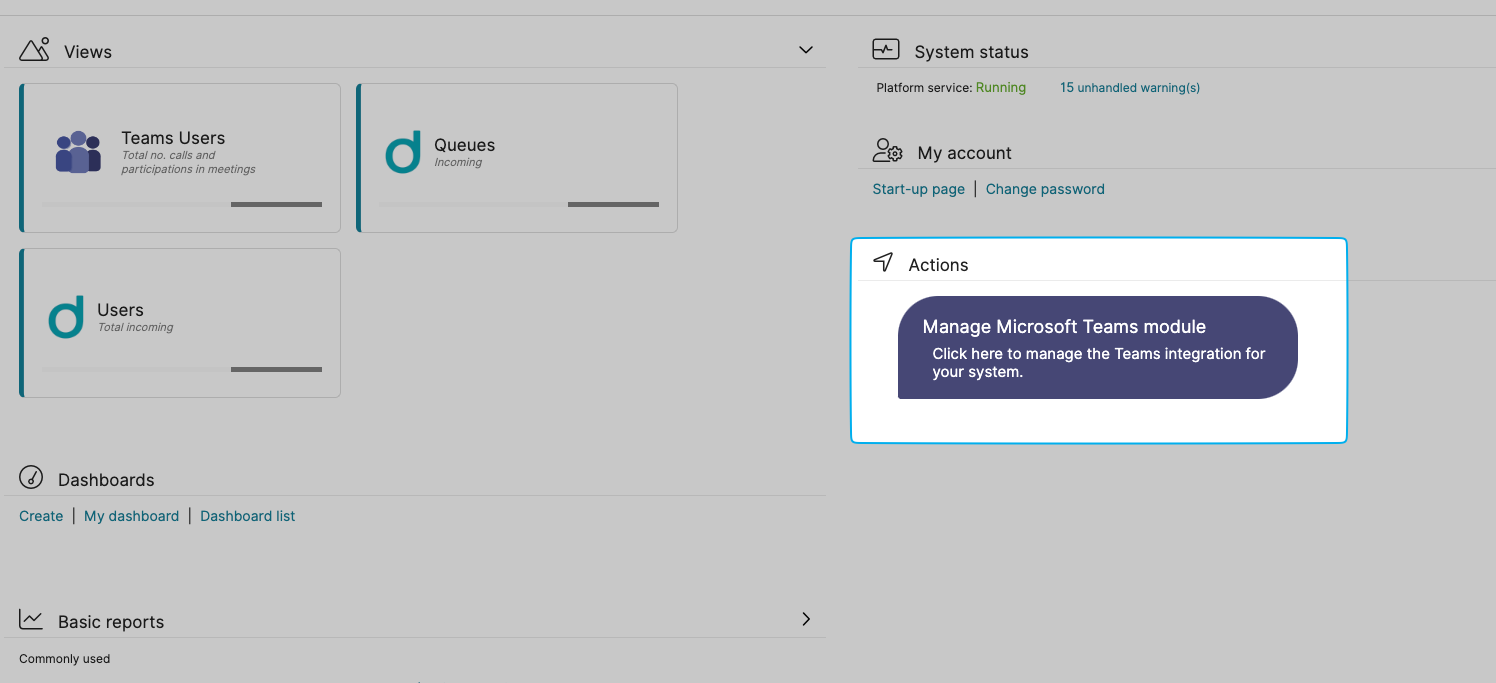The image size is (1496, 683).
Task: Collapse the Views section chevron
Action: pyautogui.click(x=806, y=50)
